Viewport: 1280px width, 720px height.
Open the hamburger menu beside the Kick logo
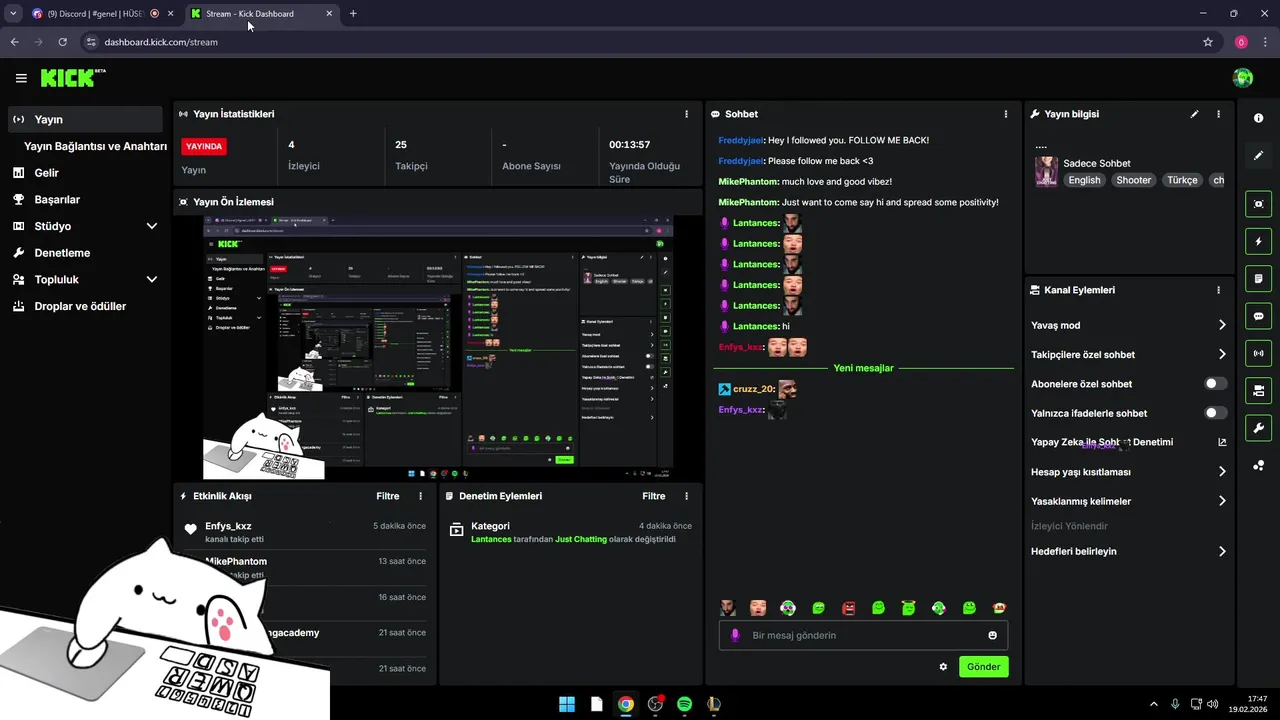(x=21, y=78)
